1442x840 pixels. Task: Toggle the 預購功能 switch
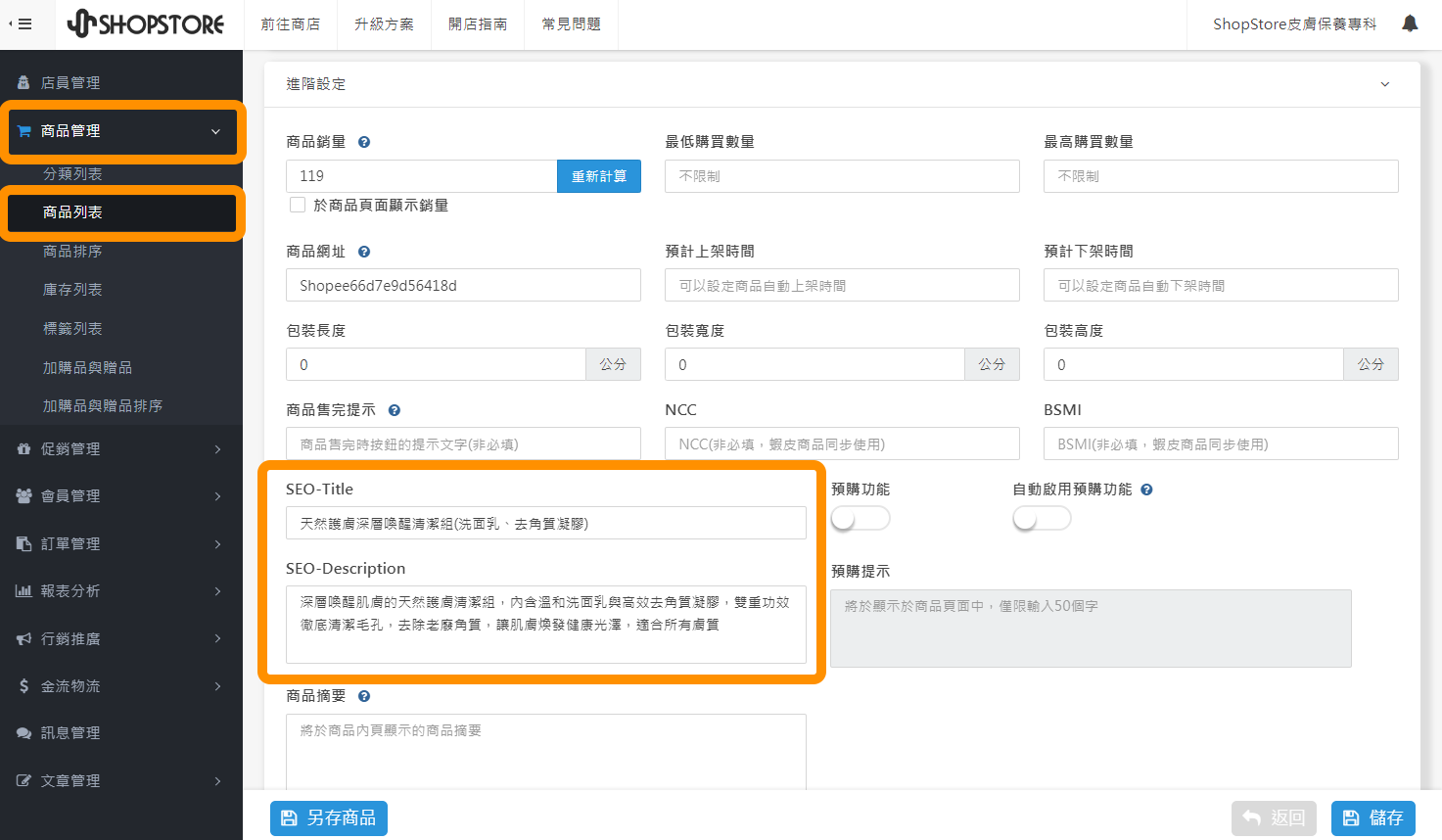pos(861,518)
